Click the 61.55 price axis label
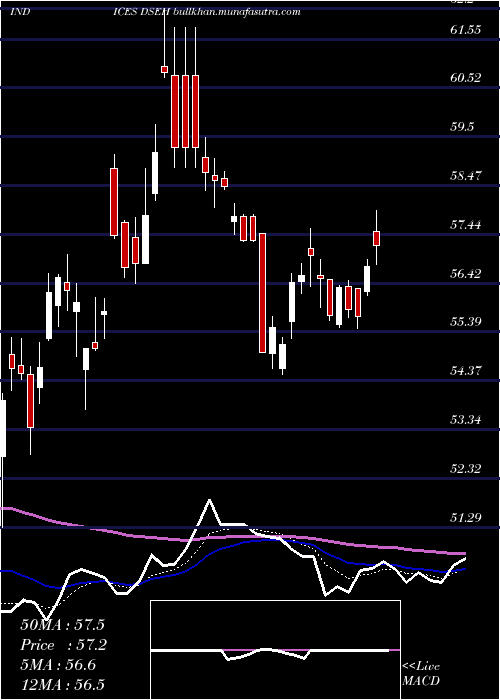This screenshot has height=700, width=500. pos(466,30)
